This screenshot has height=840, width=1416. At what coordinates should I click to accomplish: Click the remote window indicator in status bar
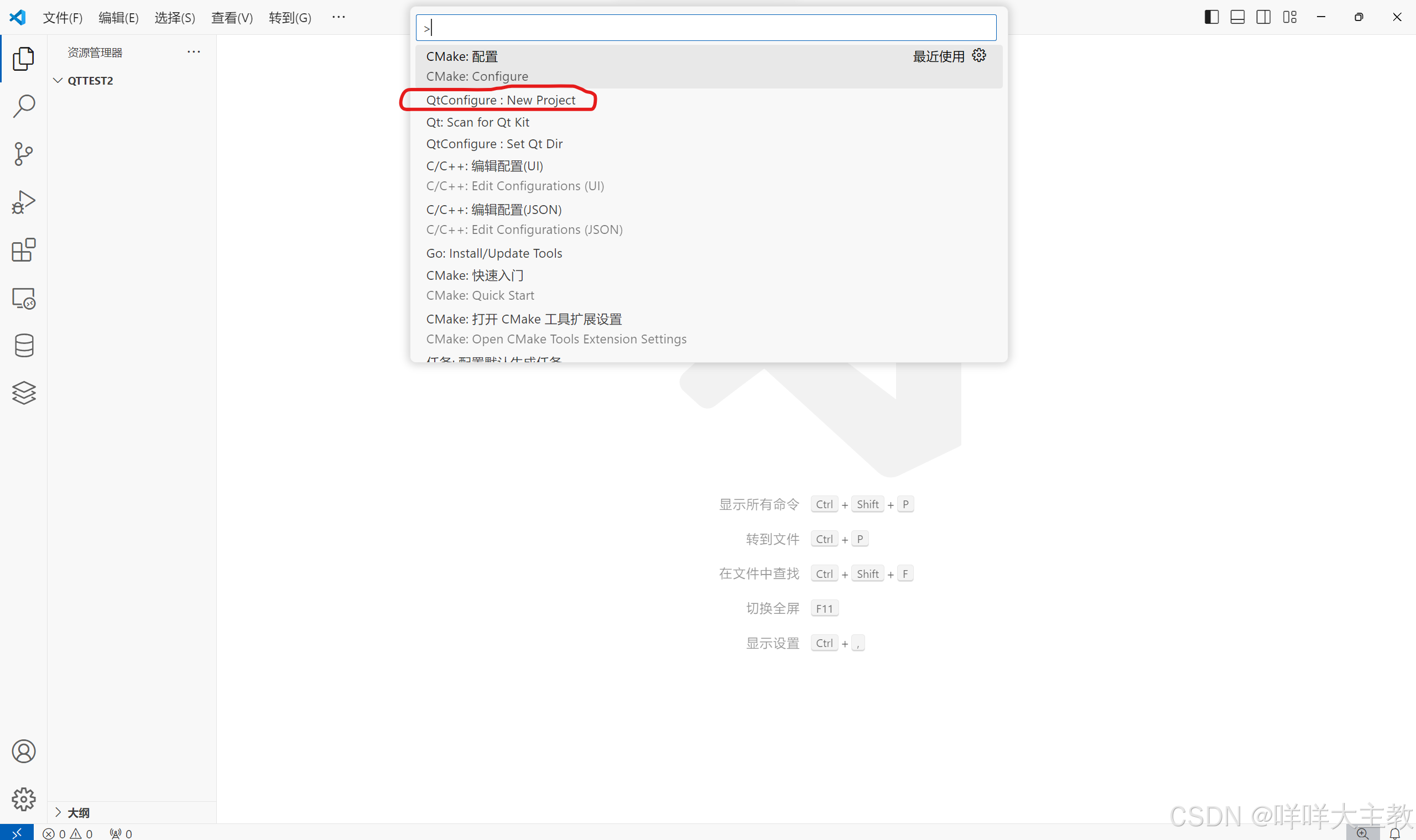click(x=17, y=833)
